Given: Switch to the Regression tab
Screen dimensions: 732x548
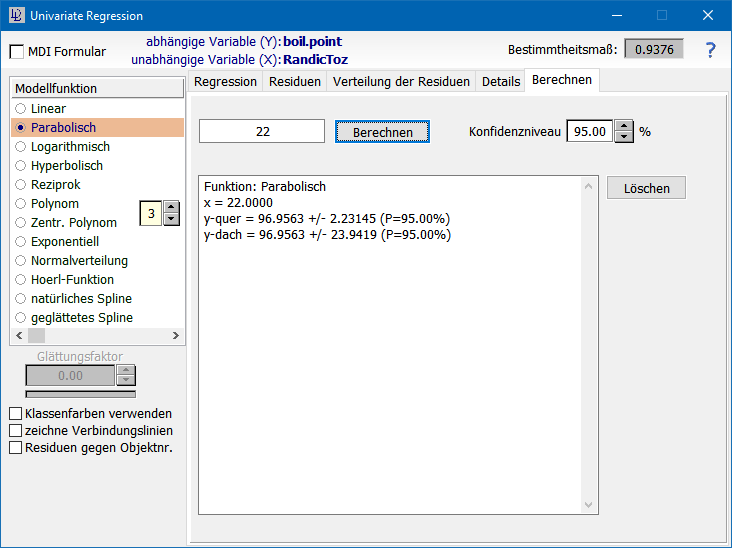Looking at the screenshot, I should [x=225, y=82].
